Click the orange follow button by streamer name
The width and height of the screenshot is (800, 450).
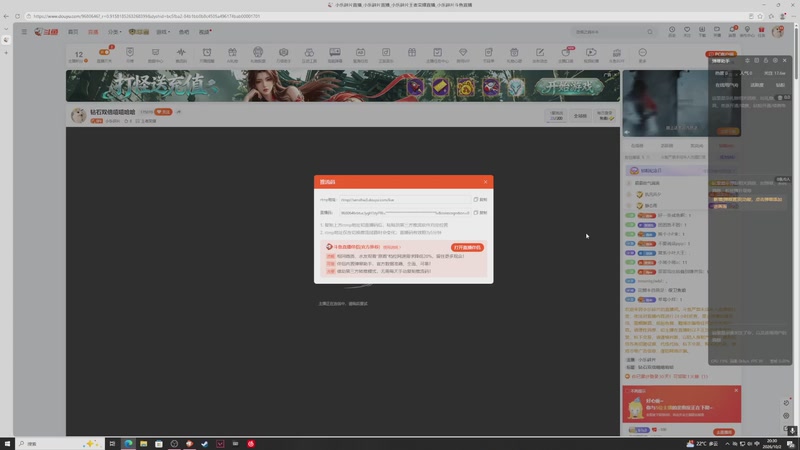163,112
